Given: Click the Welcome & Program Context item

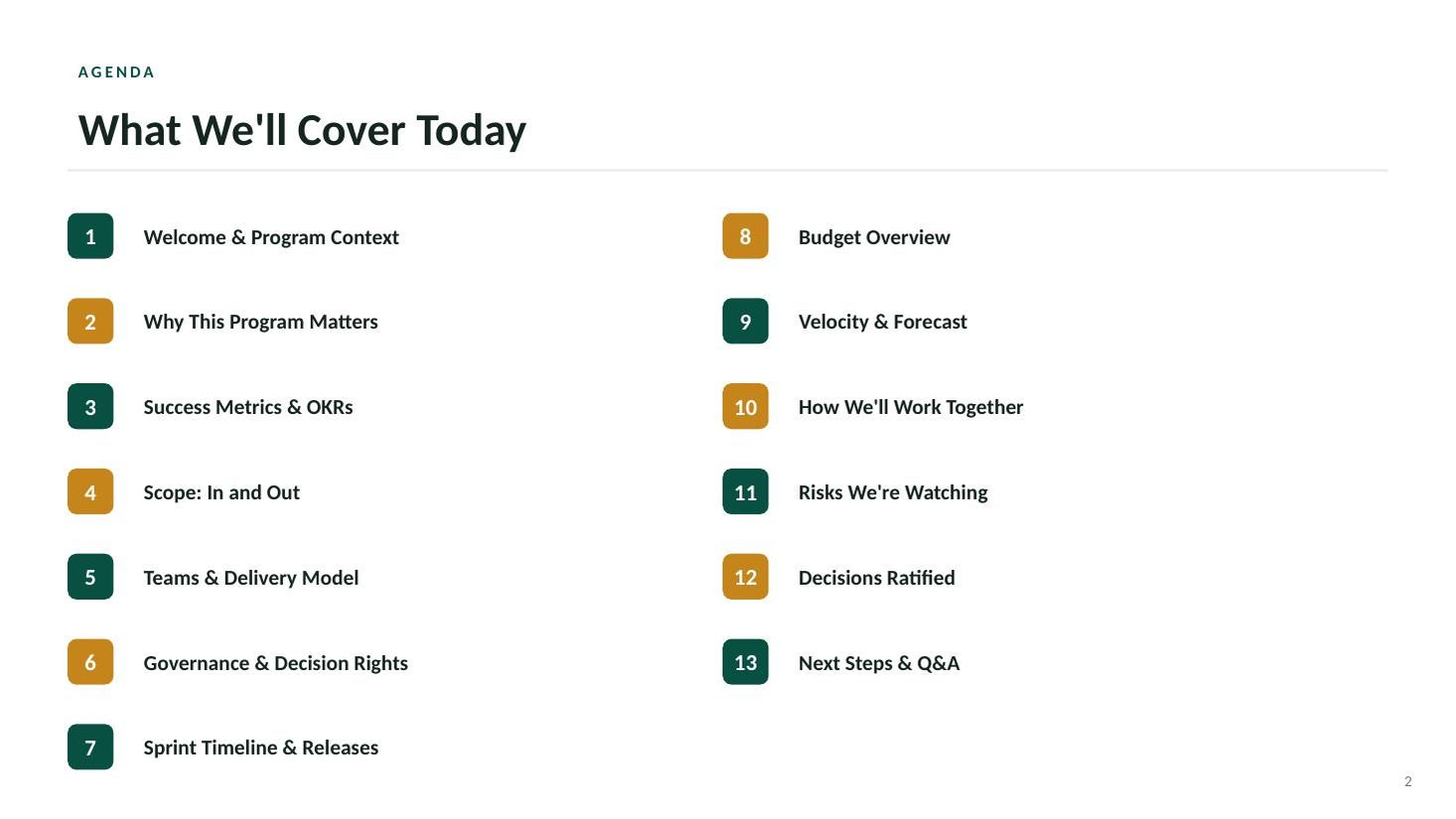Looking at the screenshot, I should (271, 237).
